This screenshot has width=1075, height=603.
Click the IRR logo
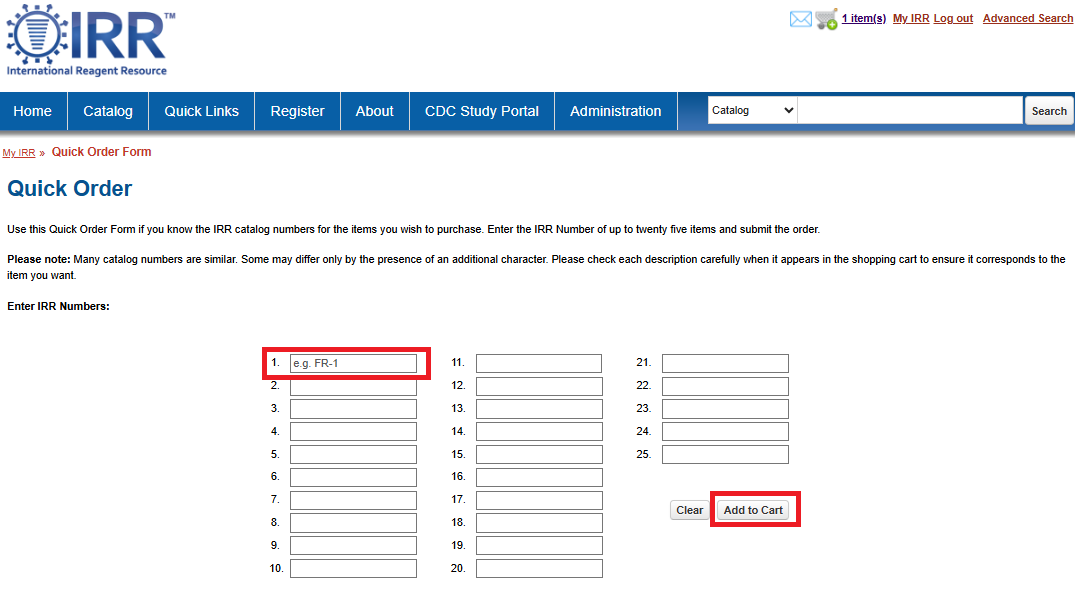pos(90,40)
